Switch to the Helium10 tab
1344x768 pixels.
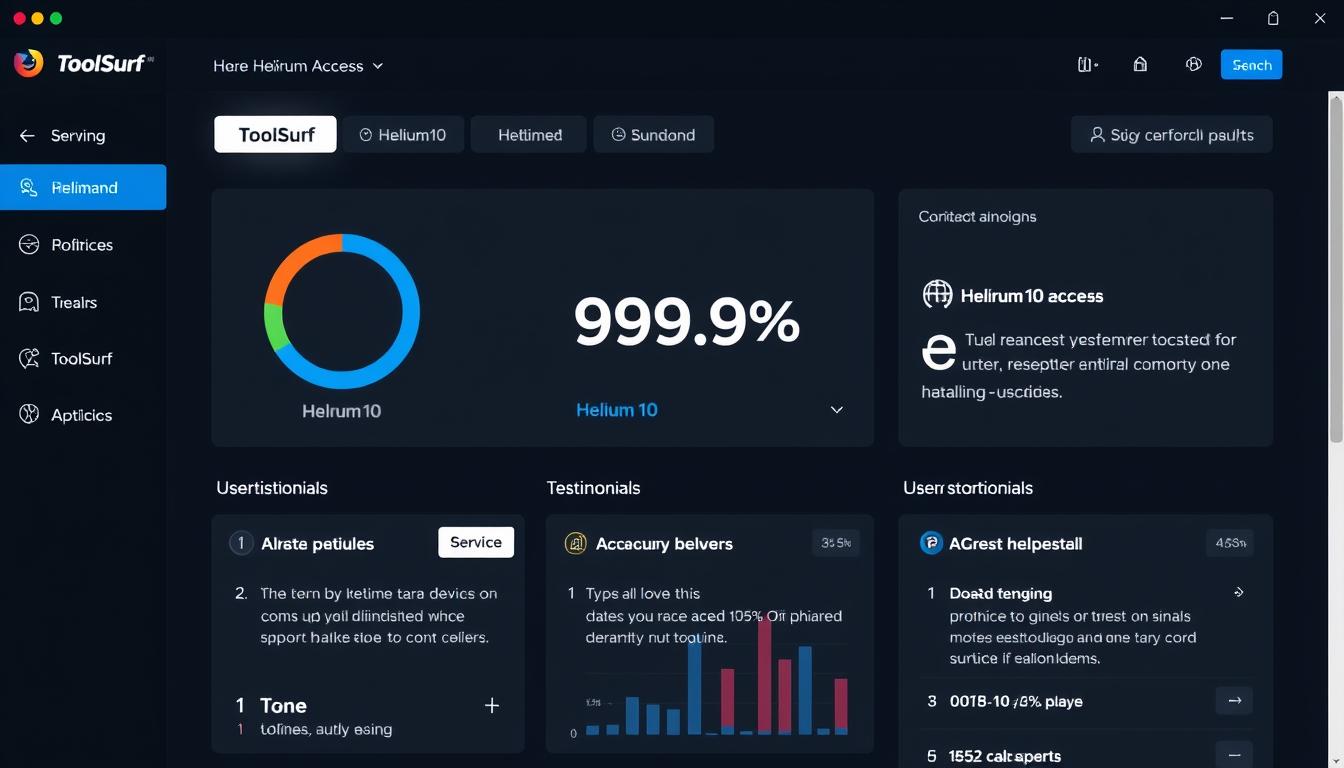403,135
